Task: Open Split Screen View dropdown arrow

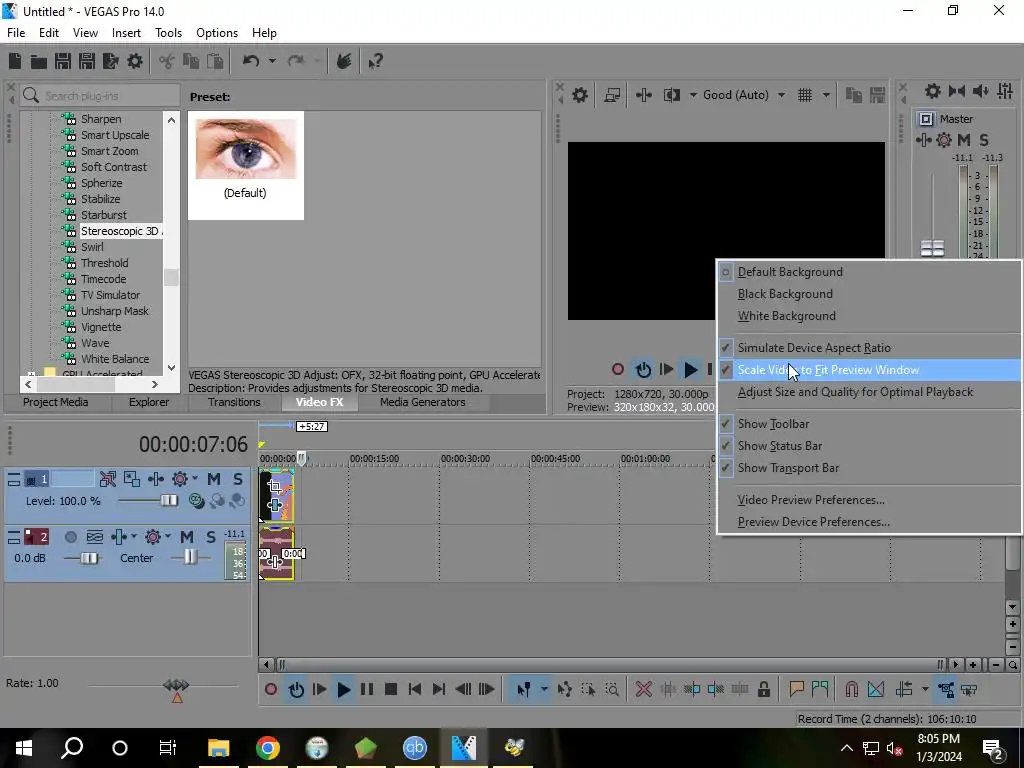Action: 693,95
